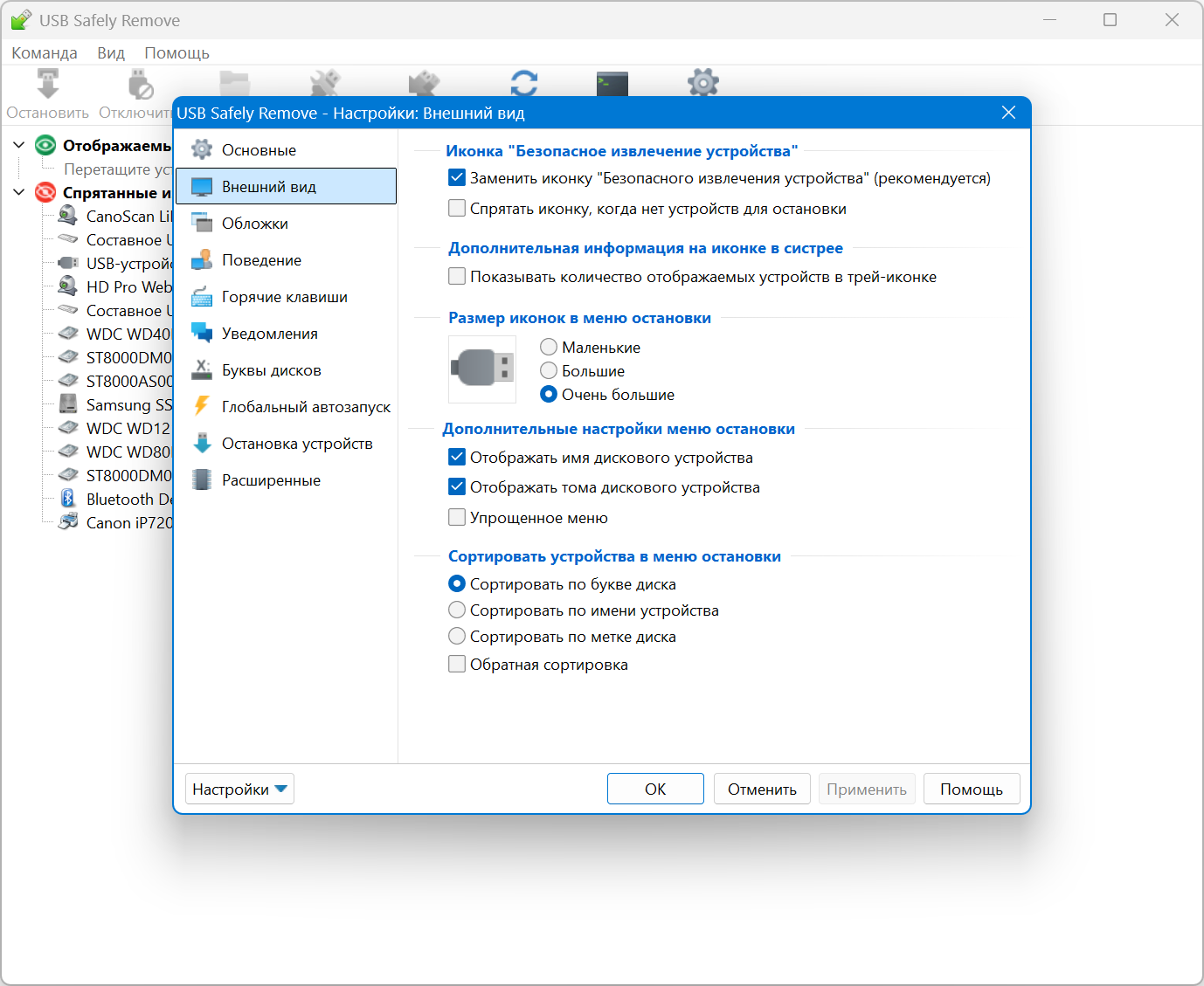
Task: Select the Canon iP720 printer icon
Action: (x=68, y=522)
